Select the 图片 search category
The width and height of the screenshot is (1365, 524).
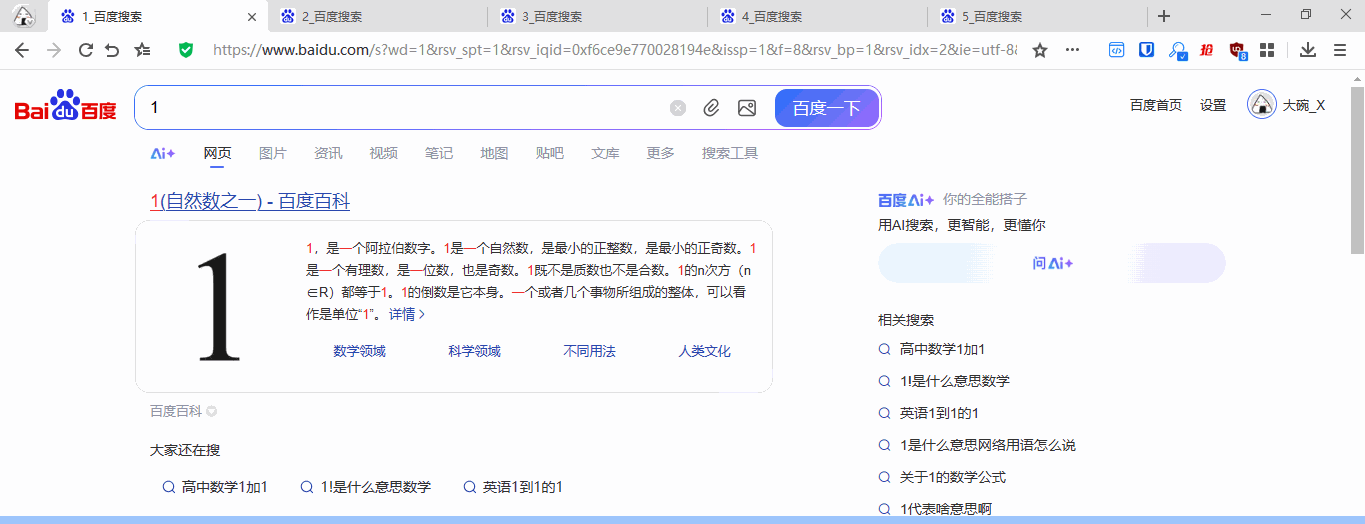click(x=273, y=153)
